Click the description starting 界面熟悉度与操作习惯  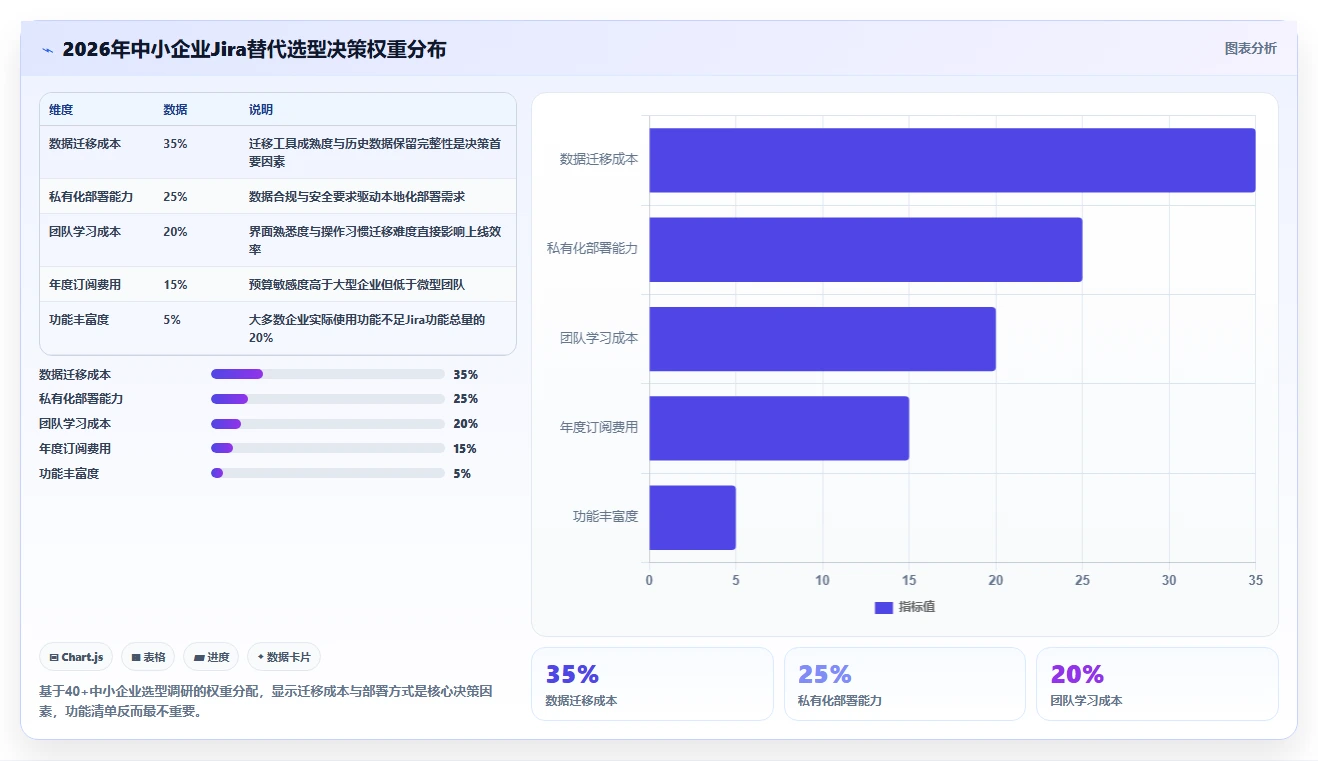click(375, 240)
